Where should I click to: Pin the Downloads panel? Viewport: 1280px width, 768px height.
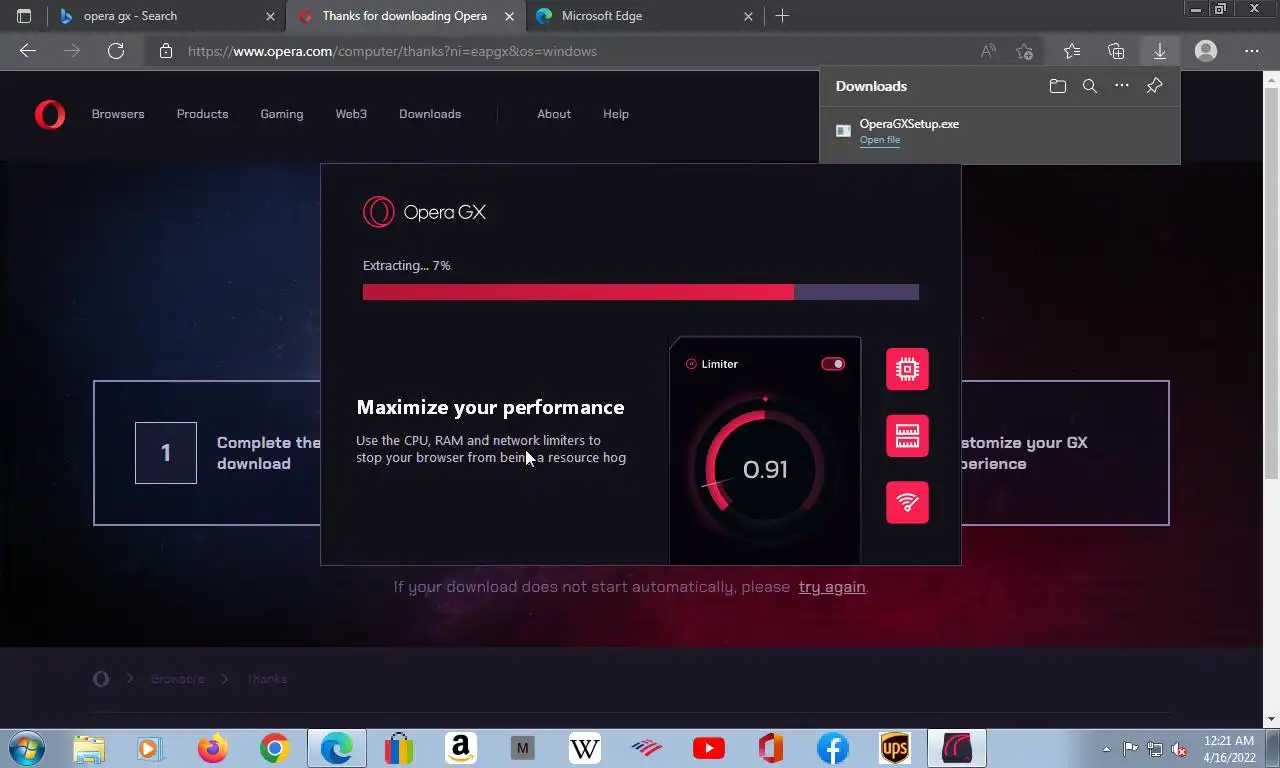tap(1154, 86)
